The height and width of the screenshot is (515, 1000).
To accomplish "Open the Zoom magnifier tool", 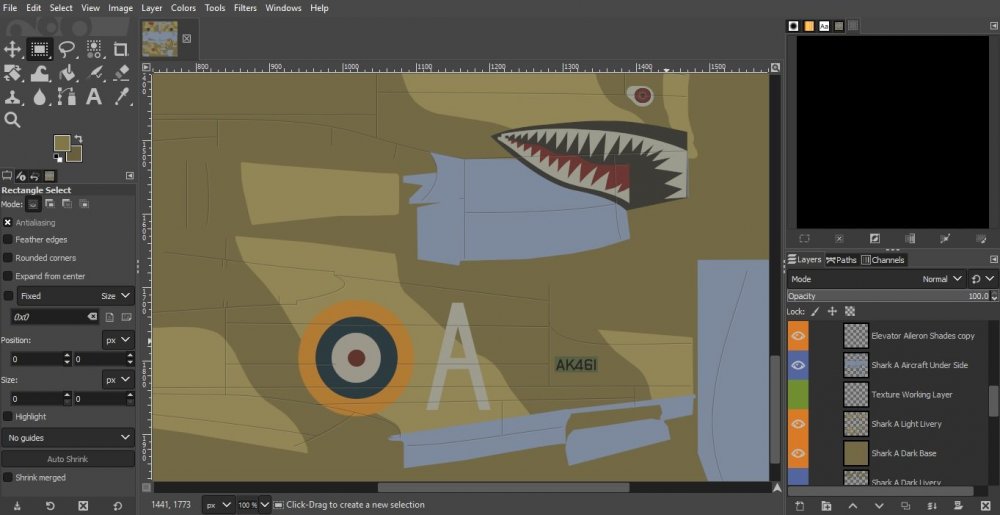I will [13, 120].
